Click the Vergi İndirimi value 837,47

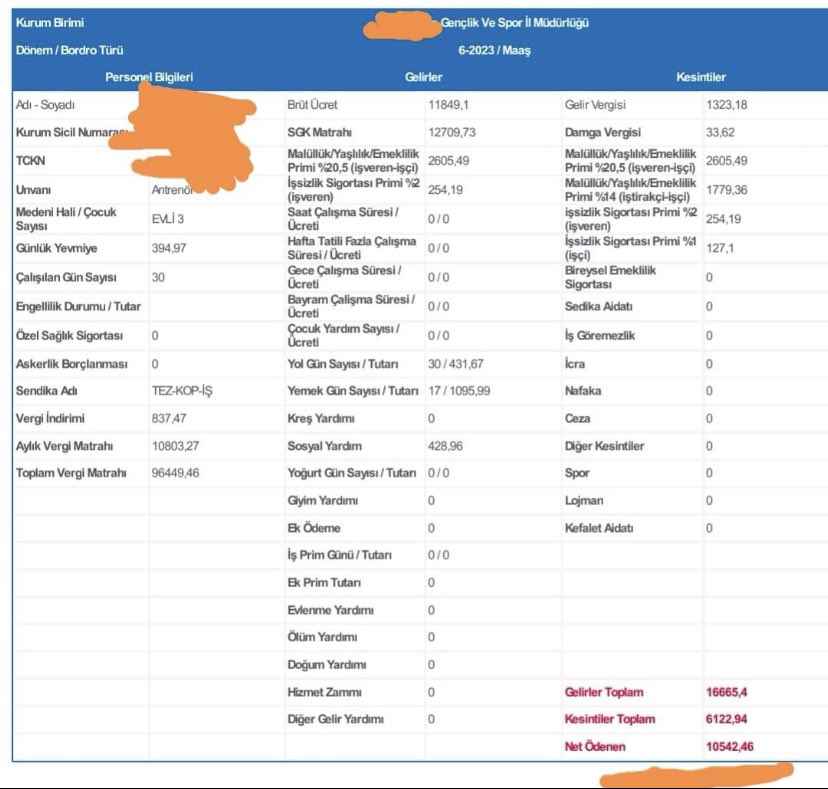coord(169,418)
